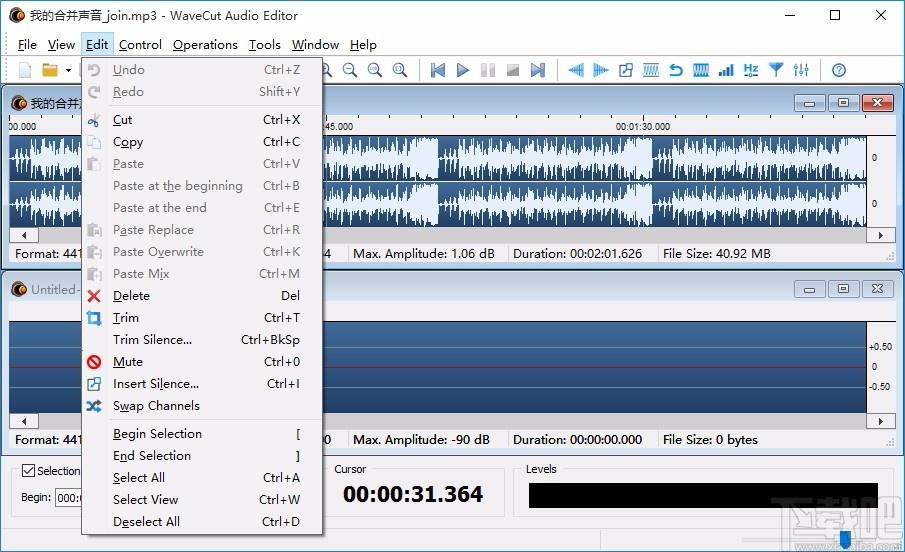Minimize the Untitled child window
This screenshot has width=905, height=552.
tap(809, 289)
